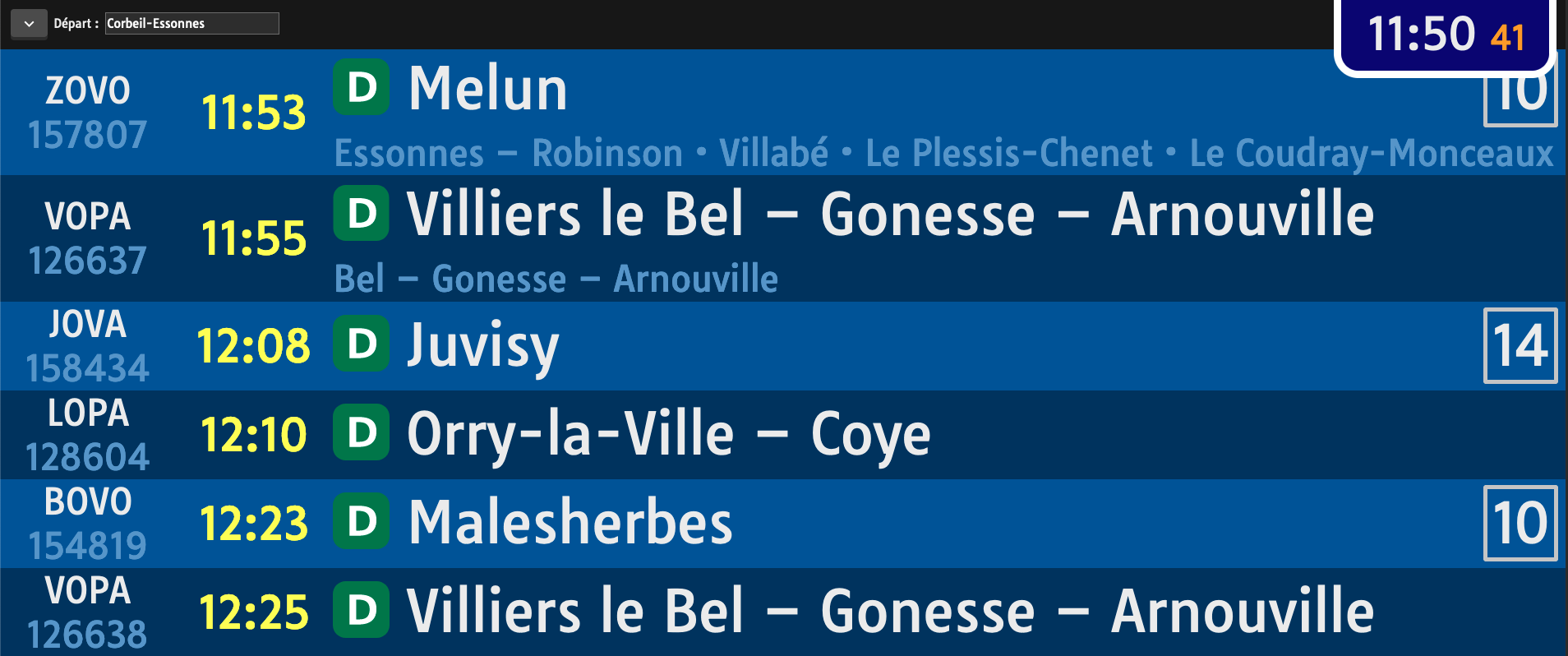Image resolution: width=1568 pixels, height=656 pixels.
Task: Click train code ZOVO 157807
Action: 88,113
